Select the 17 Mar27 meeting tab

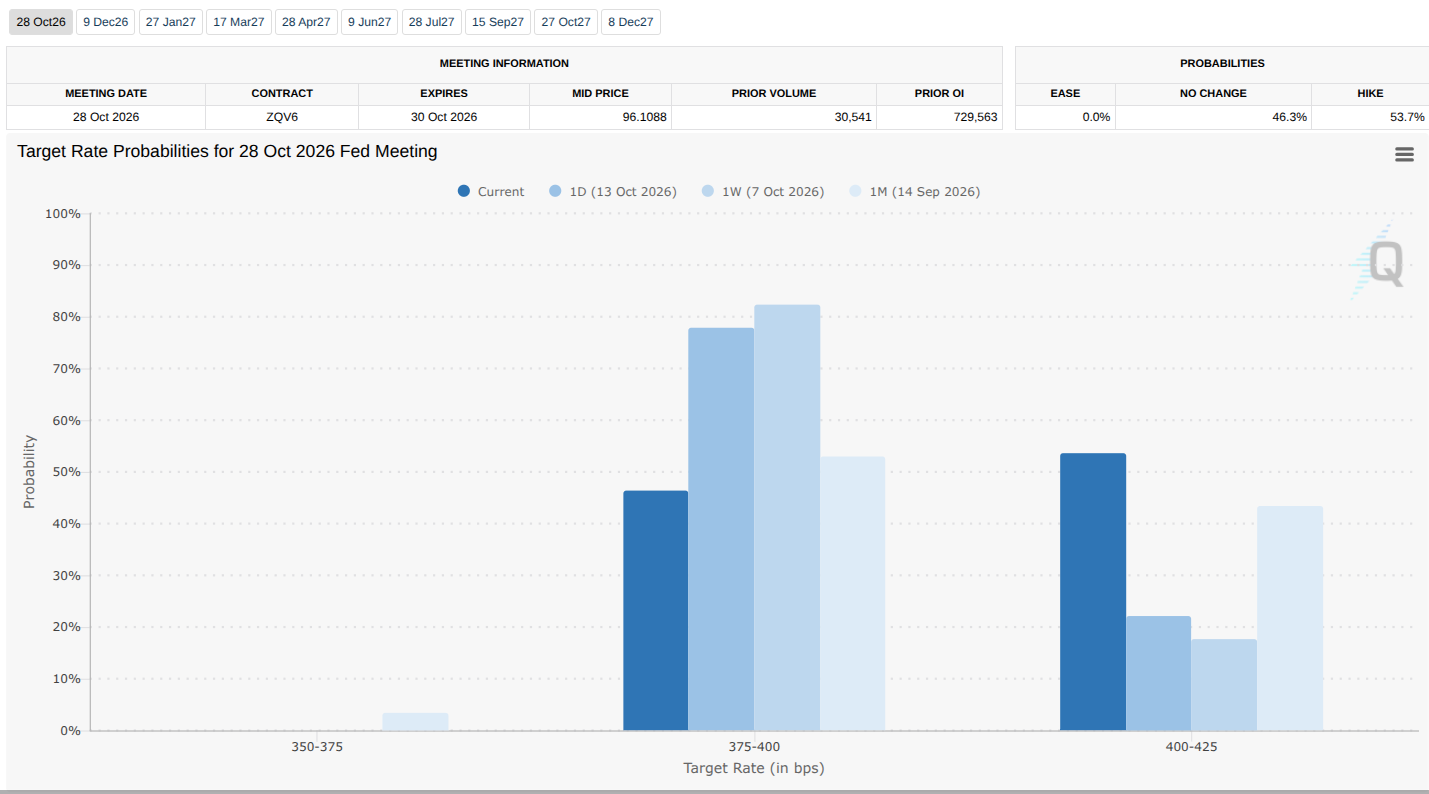(239, 22)
